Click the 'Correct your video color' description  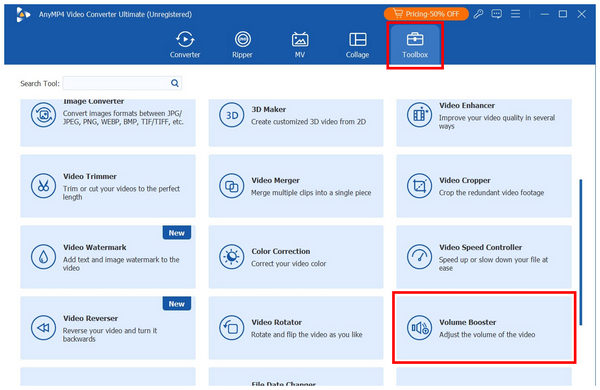(x=289, y=264)
